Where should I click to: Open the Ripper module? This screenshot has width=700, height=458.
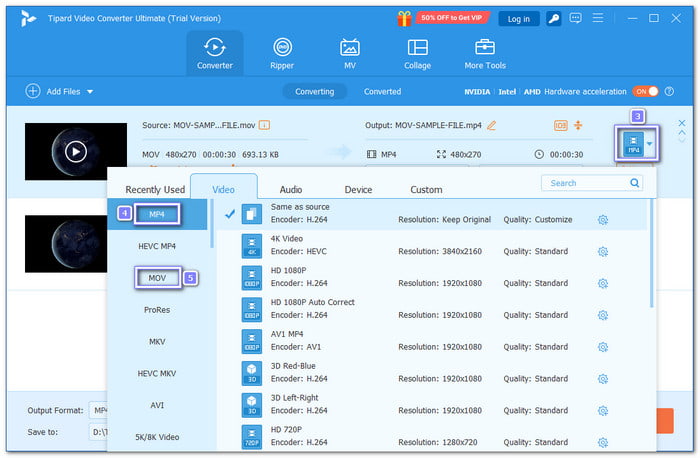pos(282,53)
